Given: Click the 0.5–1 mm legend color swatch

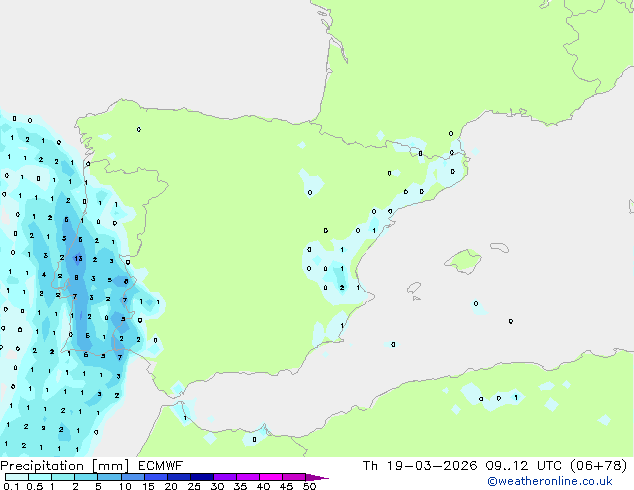Looking at the screenshot, I should tap(40, 477).
